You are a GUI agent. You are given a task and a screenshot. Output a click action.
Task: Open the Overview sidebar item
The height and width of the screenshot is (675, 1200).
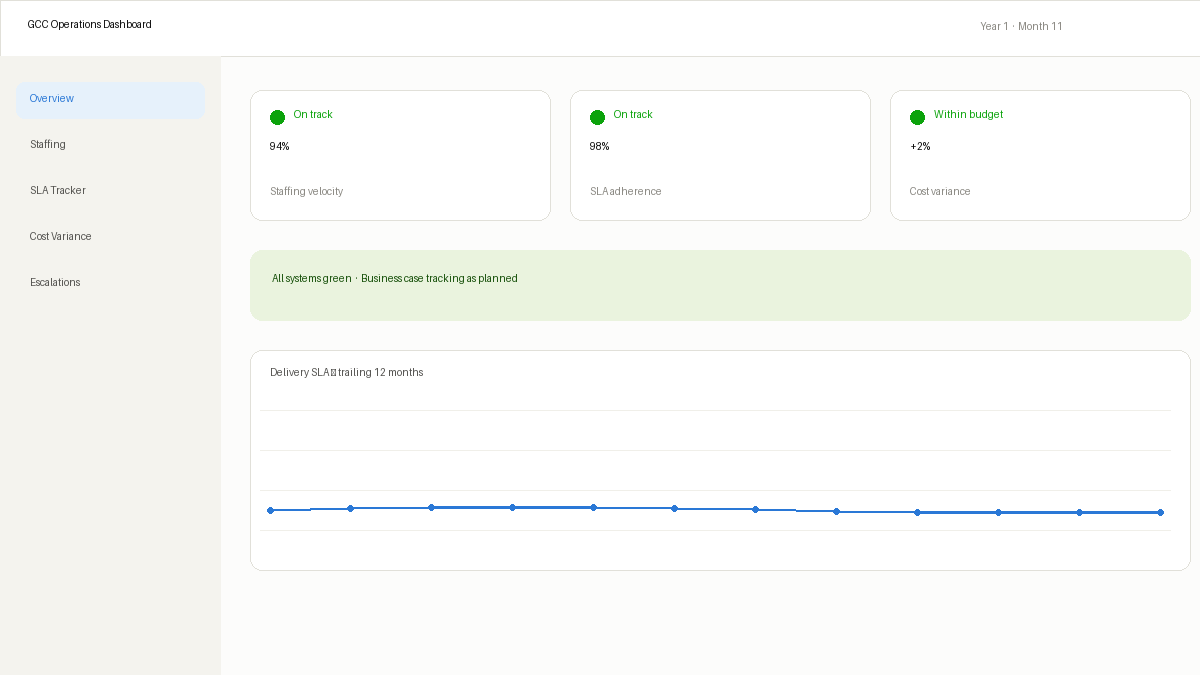coord(110,99)
